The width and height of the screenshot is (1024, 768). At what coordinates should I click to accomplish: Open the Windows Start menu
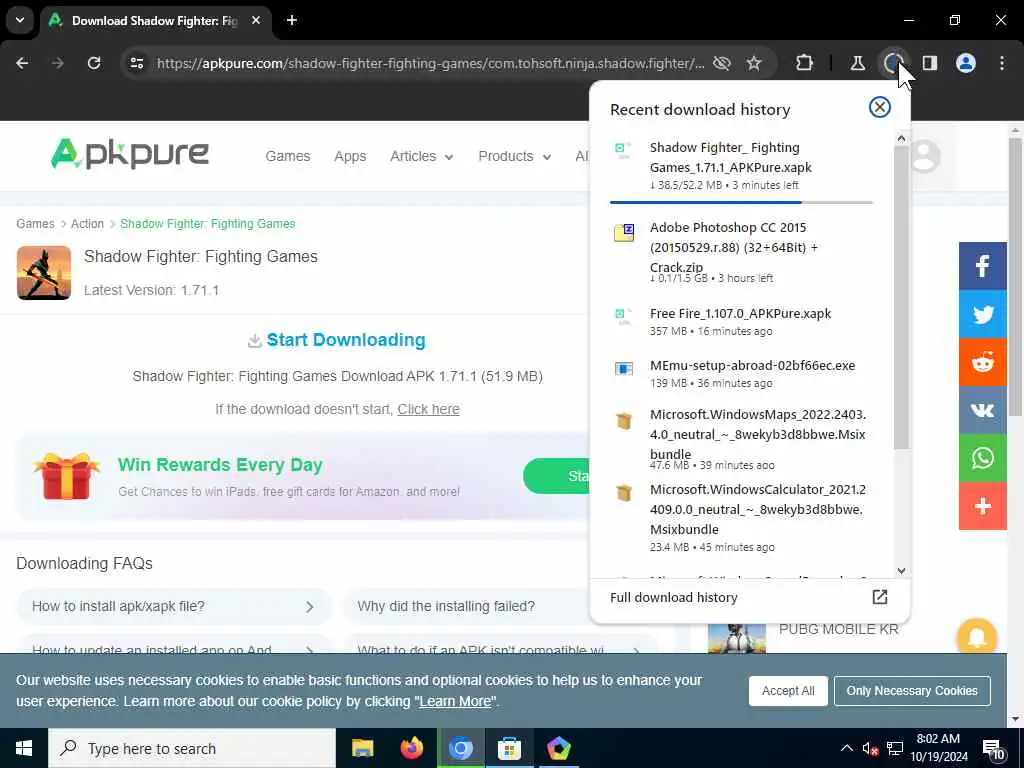coord(24,748)
